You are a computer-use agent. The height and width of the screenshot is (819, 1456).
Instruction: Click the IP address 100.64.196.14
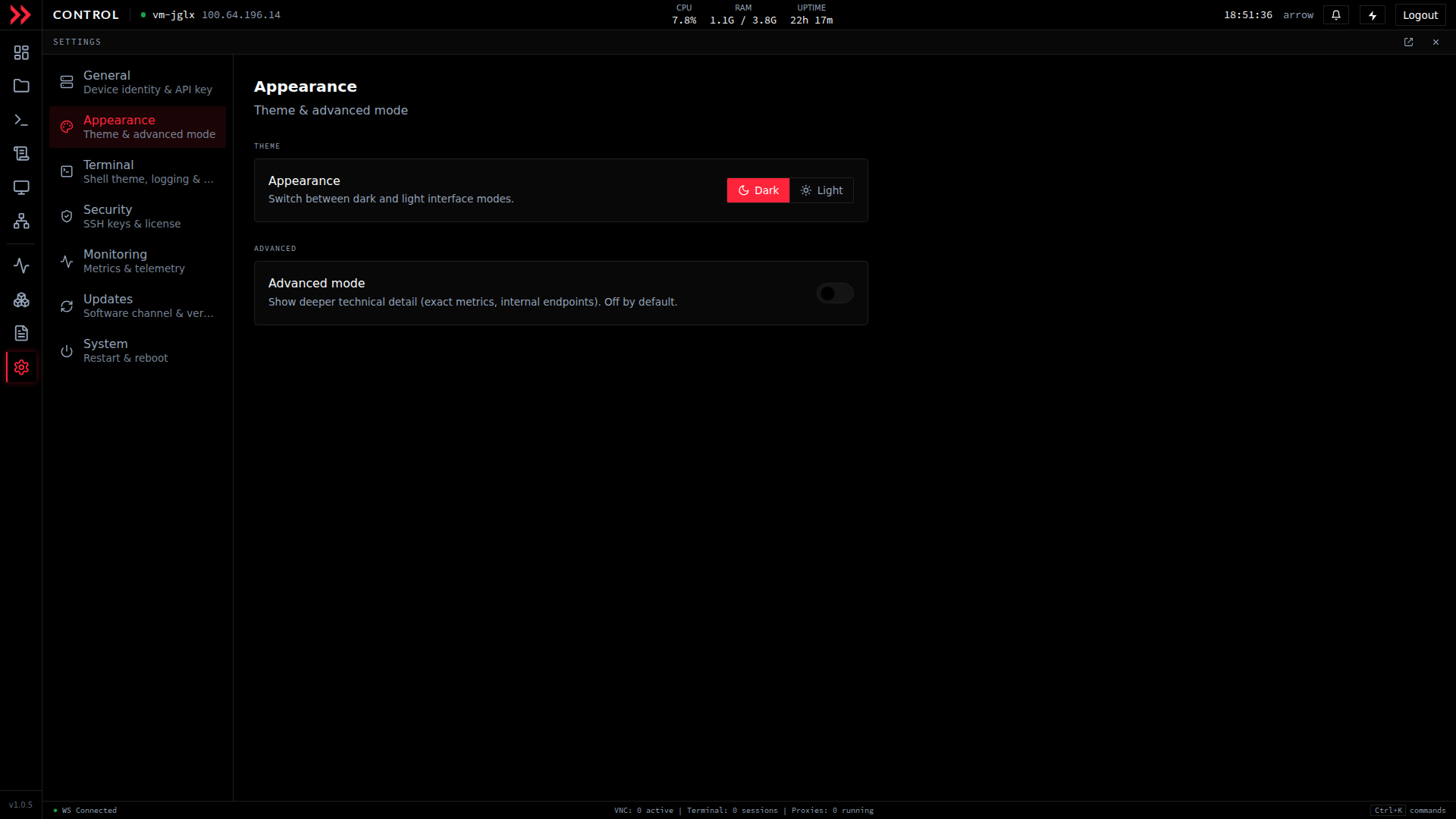click(x=241, y=15)
